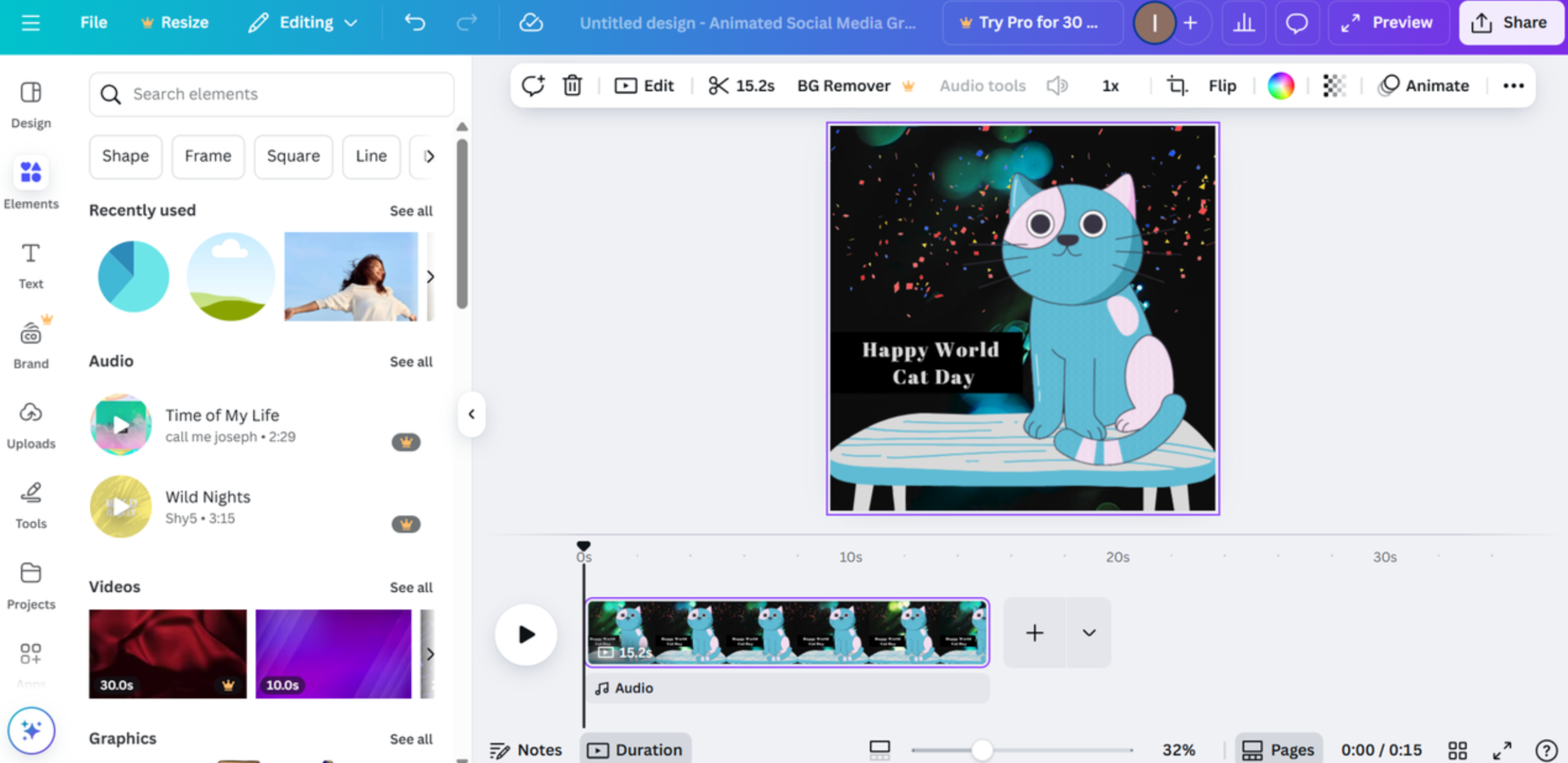Redo the last undone action
The height and width of the screenshot is (763, 1568).
[467, 23]
